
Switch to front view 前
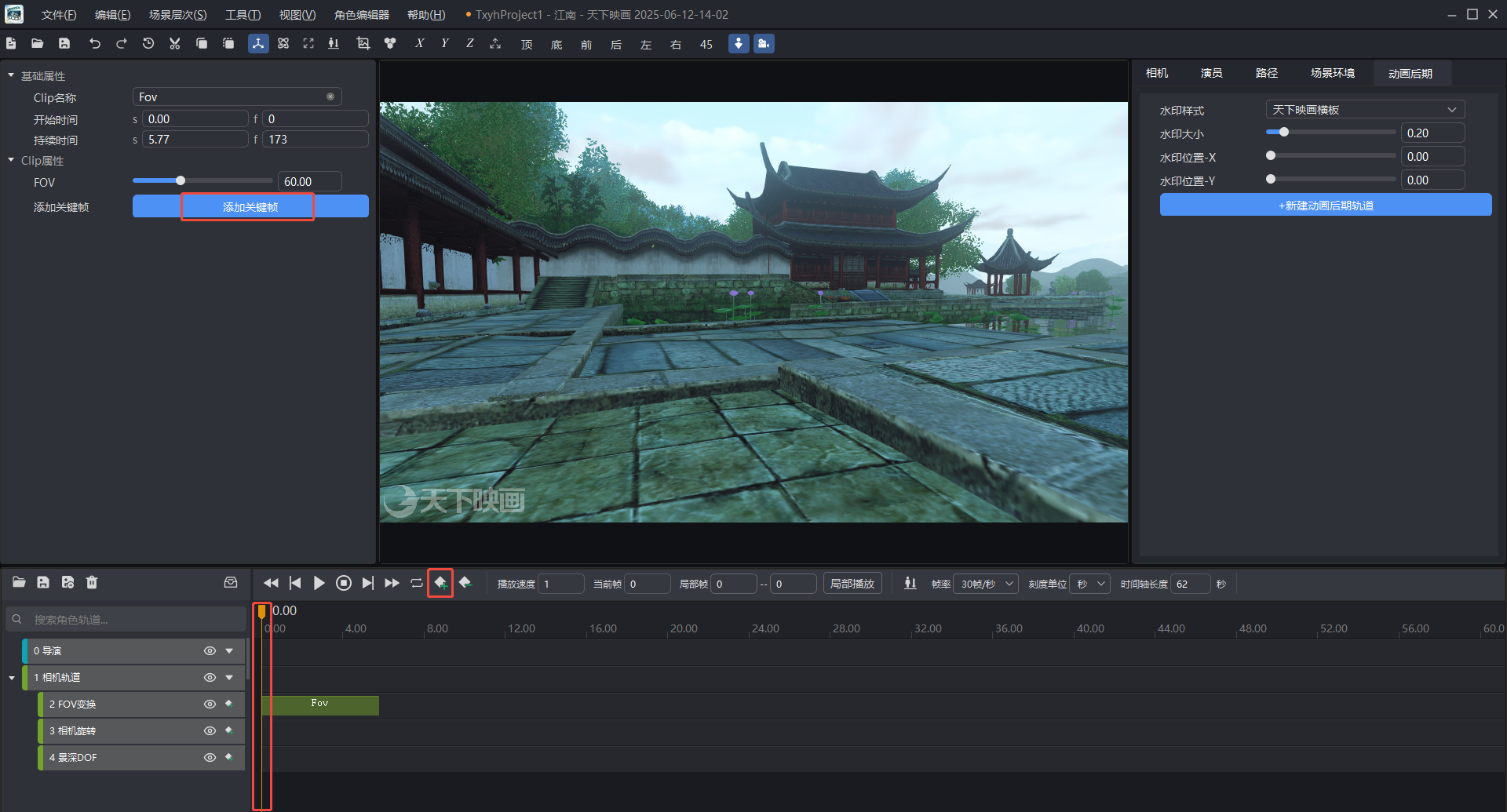click(586, 45)
